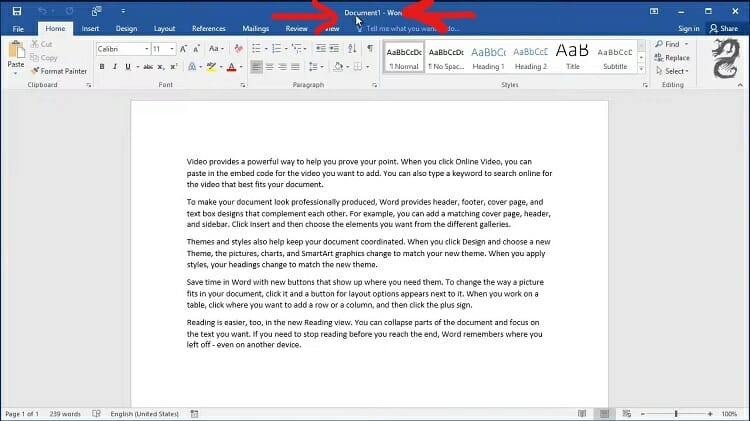Click the Paste clipboard icon
Screen dimensions: 750x421
(16, 50)
